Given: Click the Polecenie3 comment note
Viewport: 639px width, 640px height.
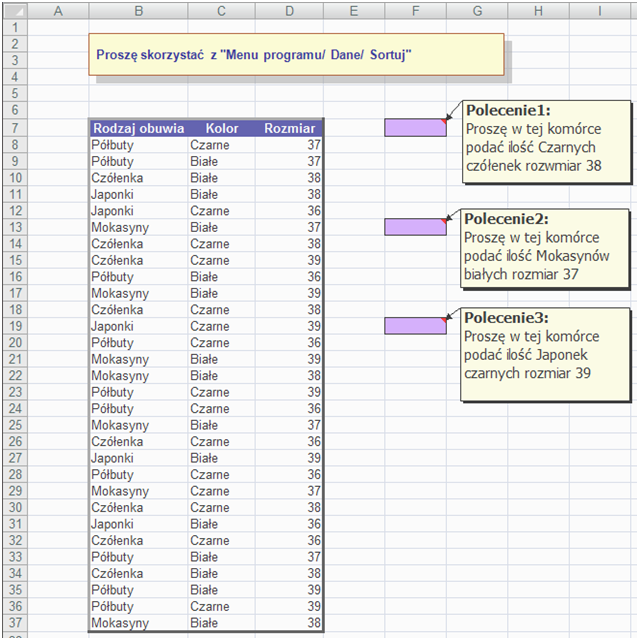Looking at the screenshot, I should 546,354.
